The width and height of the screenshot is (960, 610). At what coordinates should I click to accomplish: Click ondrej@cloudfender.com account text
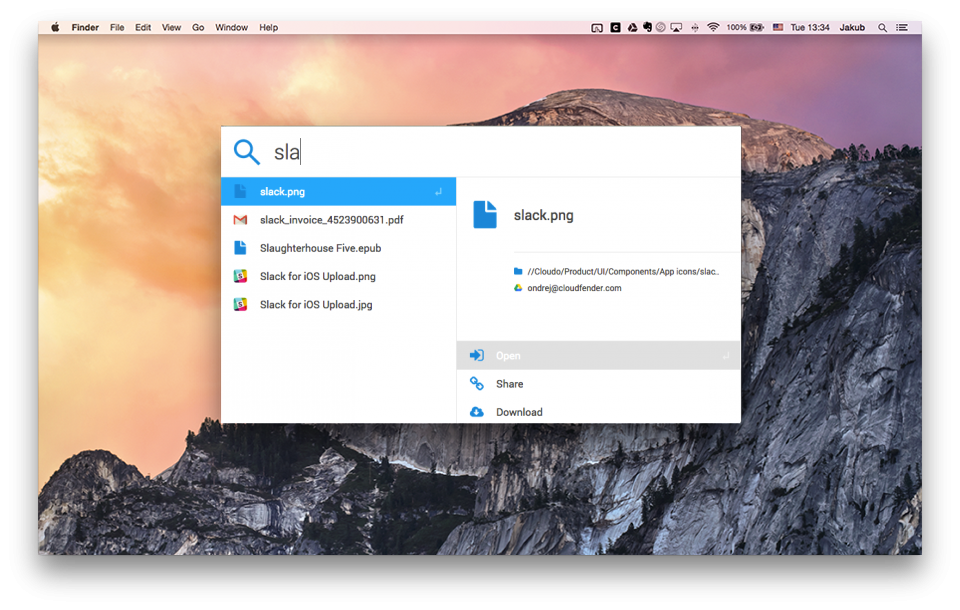[x=574, y=288]
